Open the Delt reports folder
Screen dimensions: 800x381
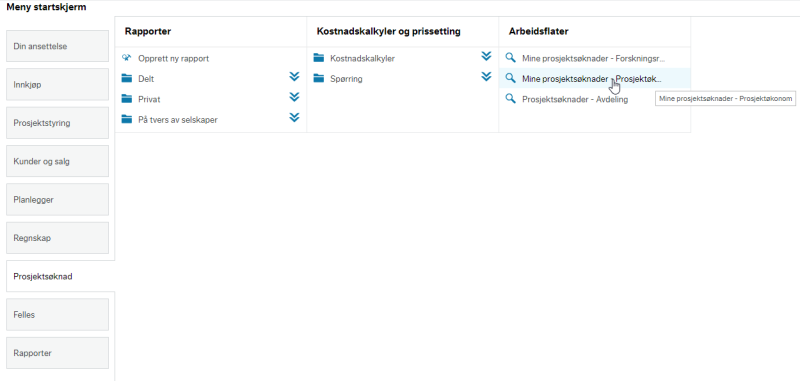tap(146, 79)
